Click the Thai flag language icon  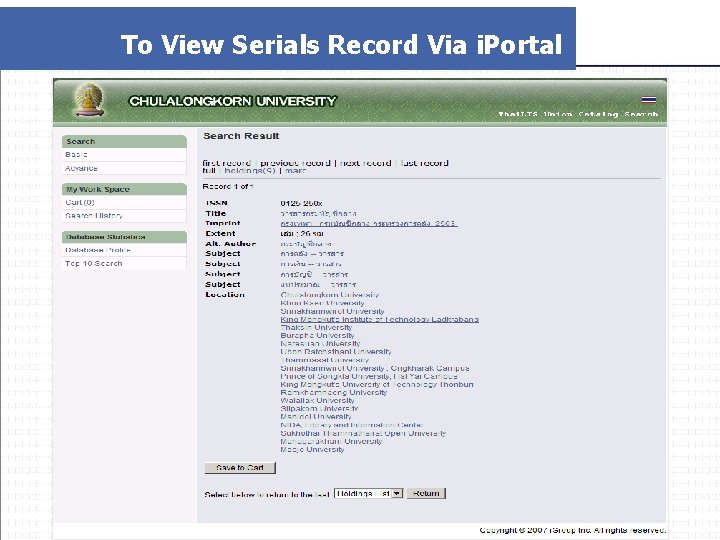[648, 100]
